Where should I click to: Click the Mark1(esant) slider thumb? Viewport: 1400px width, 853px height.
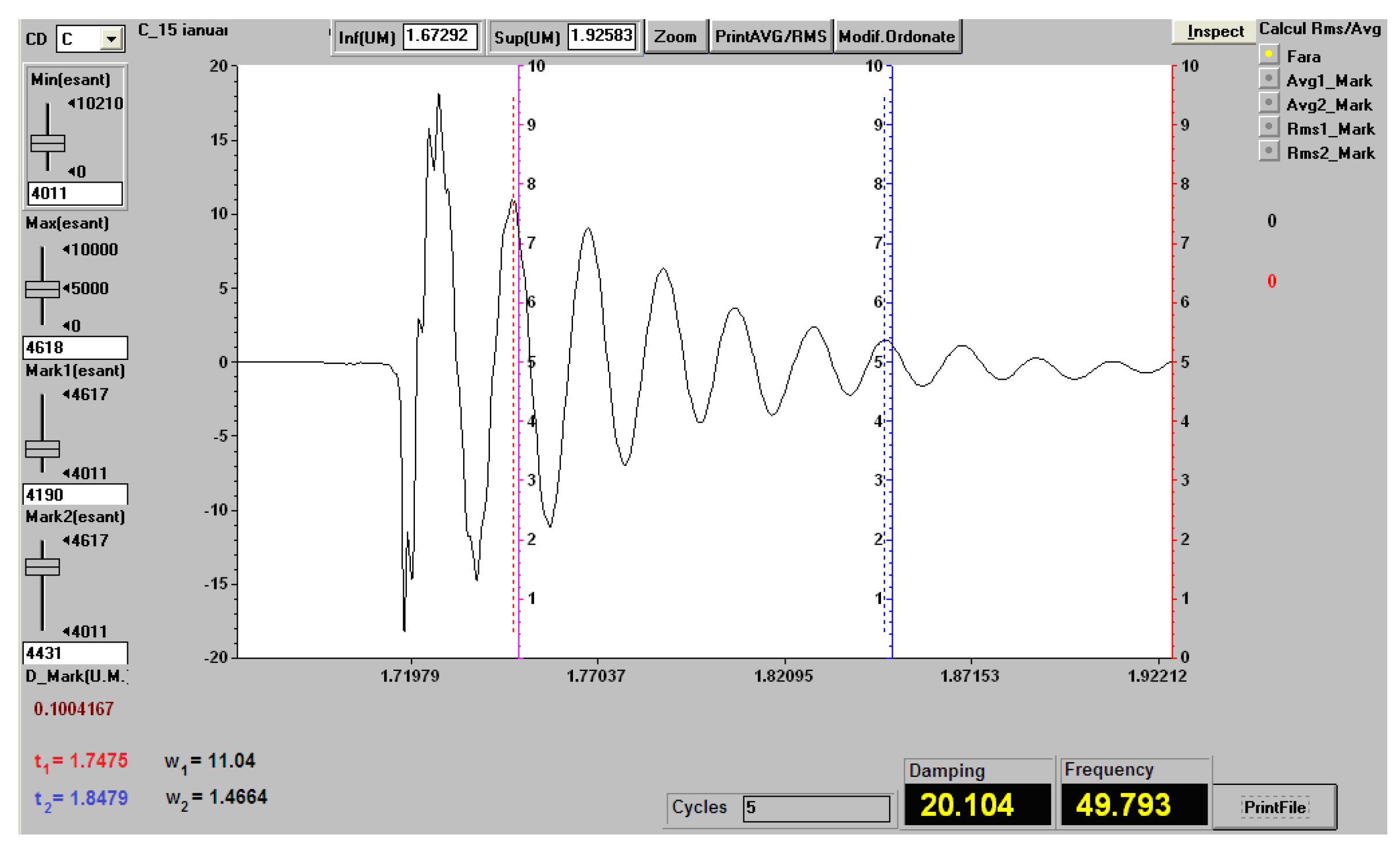click(42, 449)
